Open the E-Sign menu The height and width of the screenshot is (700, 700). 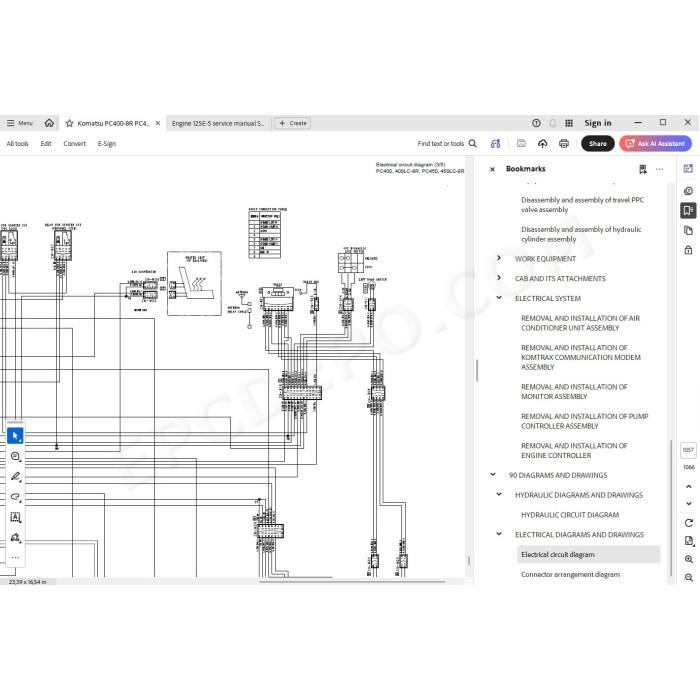pos(107,144)
